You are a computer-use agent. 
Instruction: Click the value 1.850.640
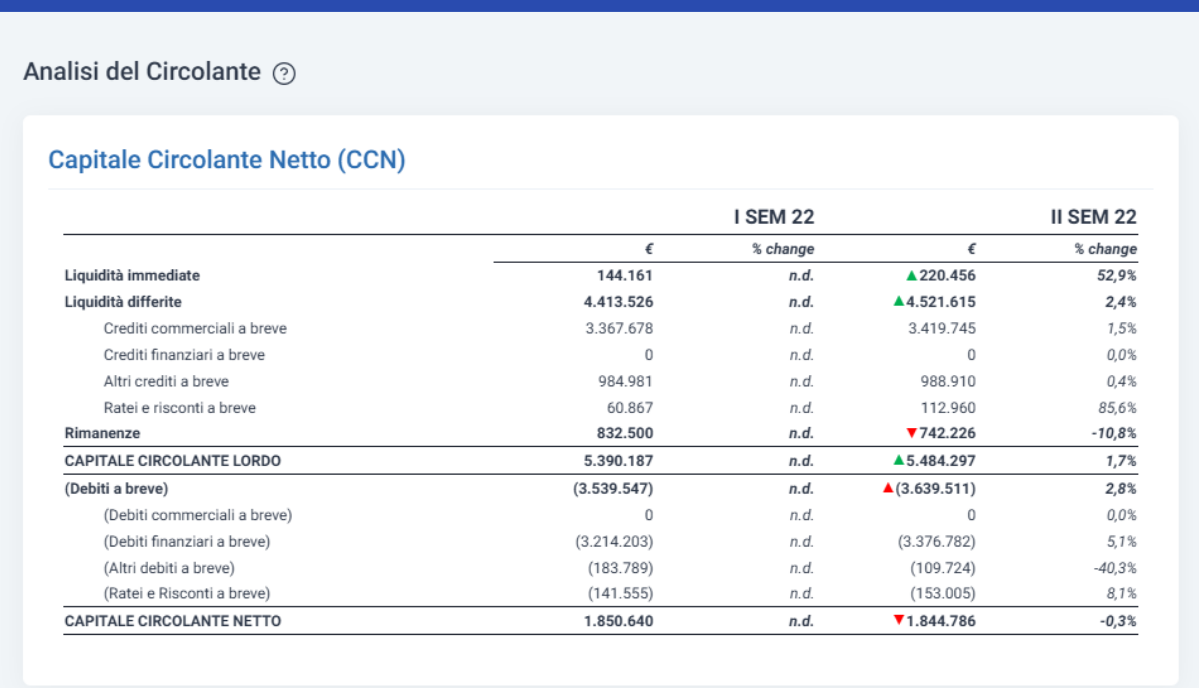point(619,621)
